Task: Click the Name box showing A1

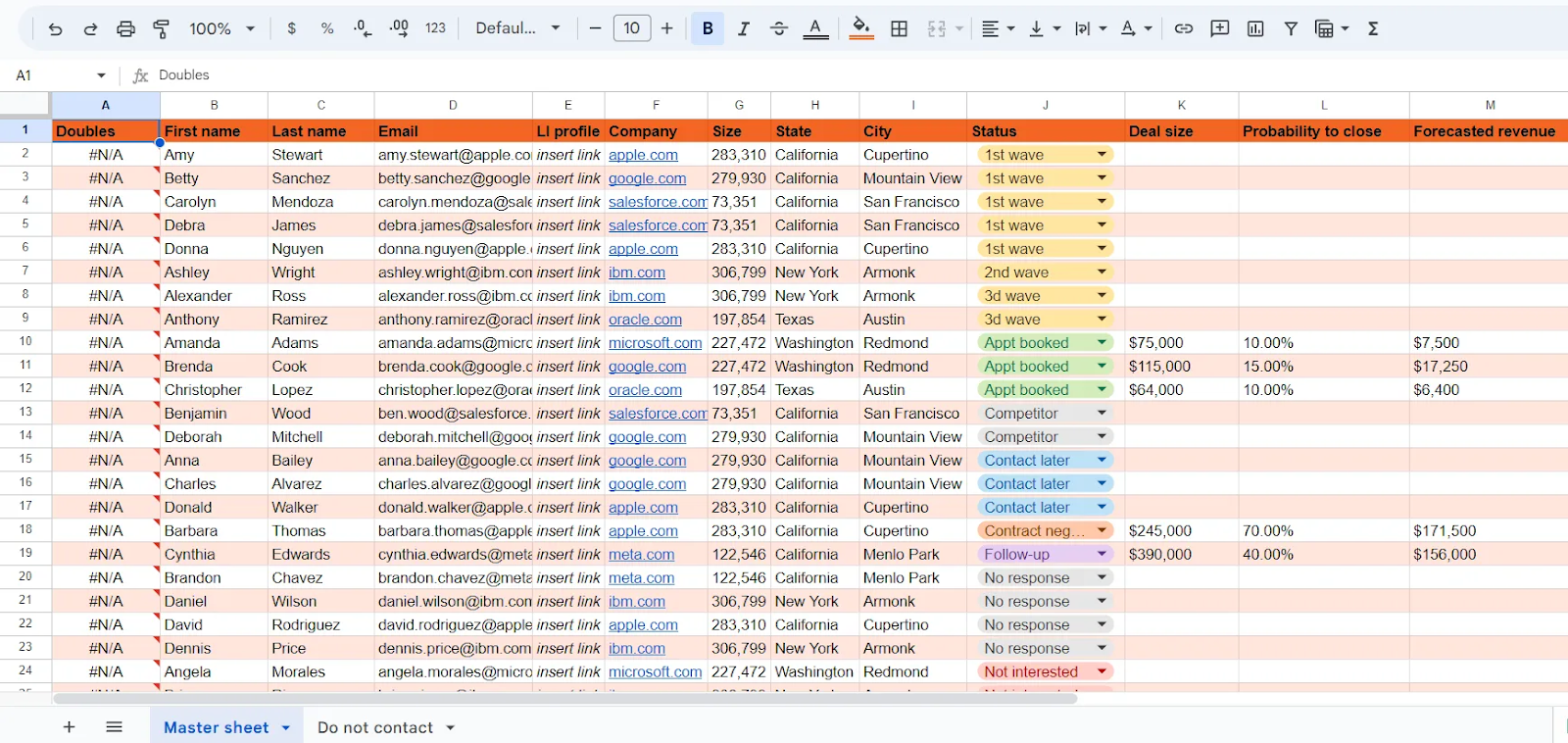Action: 59,74
